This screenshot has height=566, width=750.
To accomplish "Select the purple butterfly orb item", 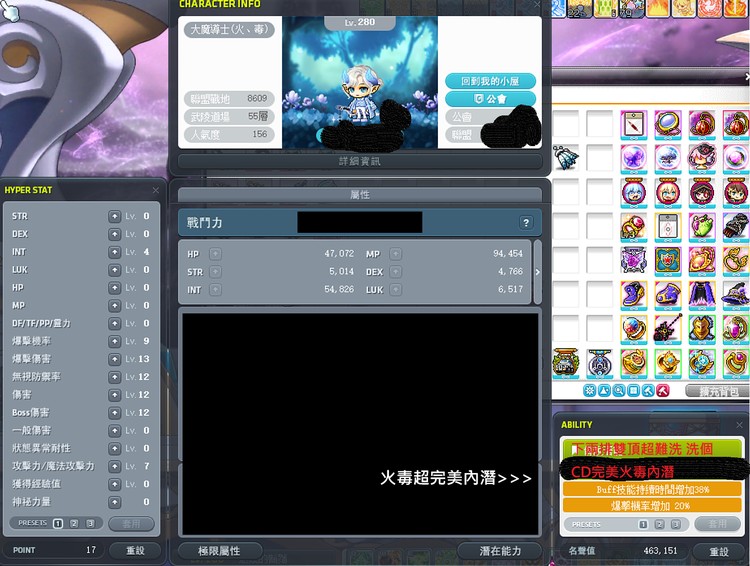I will click(x=634, y=158).
